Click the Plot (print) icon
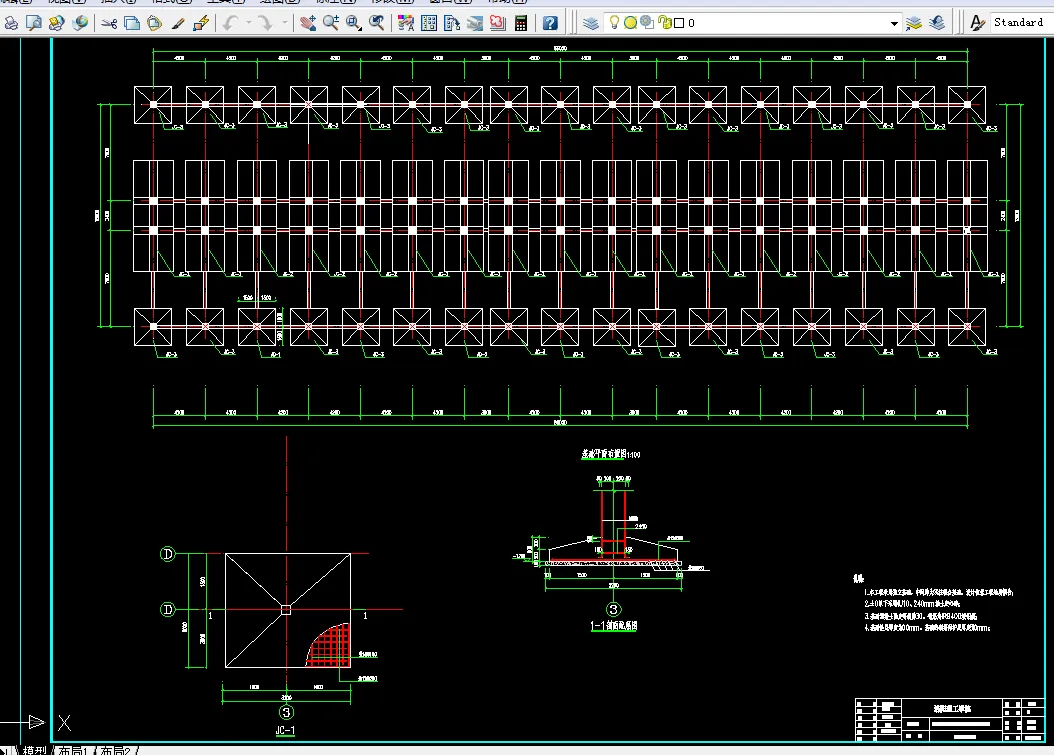This screenshot has height=755, width=1054. point(11,23)
